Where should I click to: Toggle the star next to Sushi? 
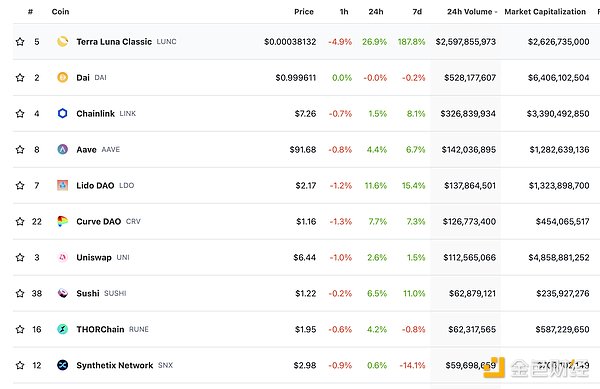click(20, 293)
